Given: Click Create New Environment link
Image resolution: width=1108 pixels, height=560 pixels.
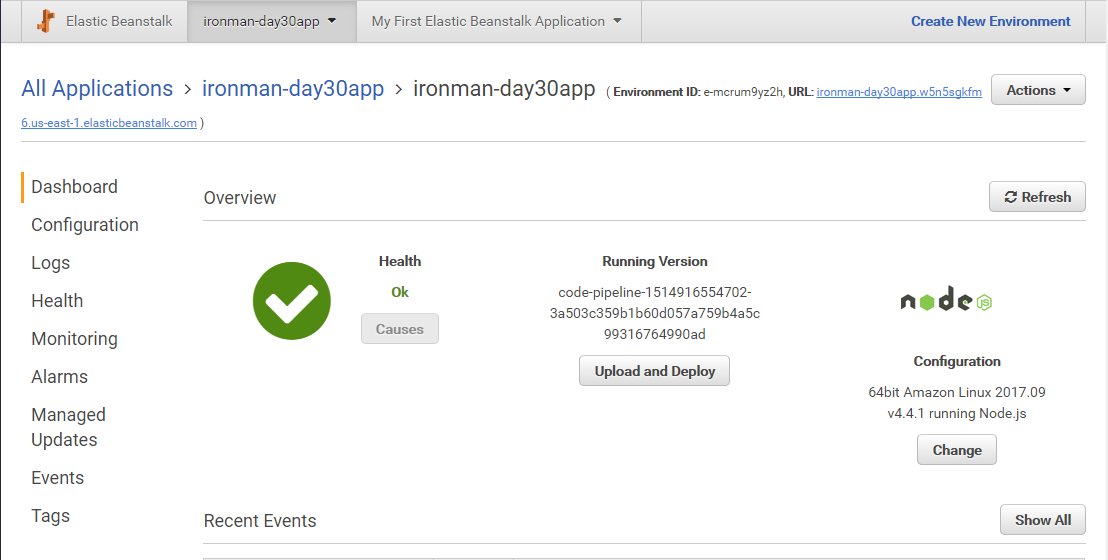Looking at the screenshot, I should (x=990, y=21).
